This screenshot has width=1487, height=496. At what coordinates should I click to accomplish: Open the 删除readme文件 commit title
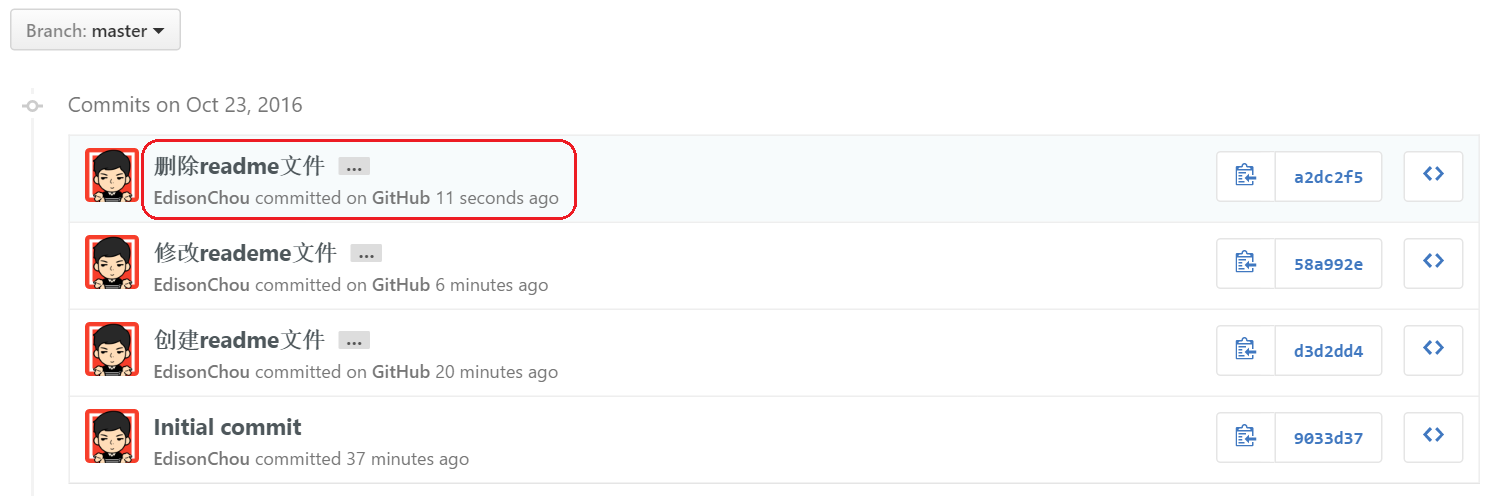(x=239, y=166)
